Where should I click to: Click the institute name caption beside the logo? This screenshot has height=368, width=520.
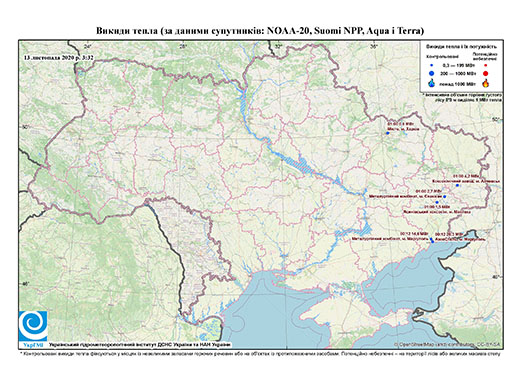pyautogui.click(x=140, y=345)
